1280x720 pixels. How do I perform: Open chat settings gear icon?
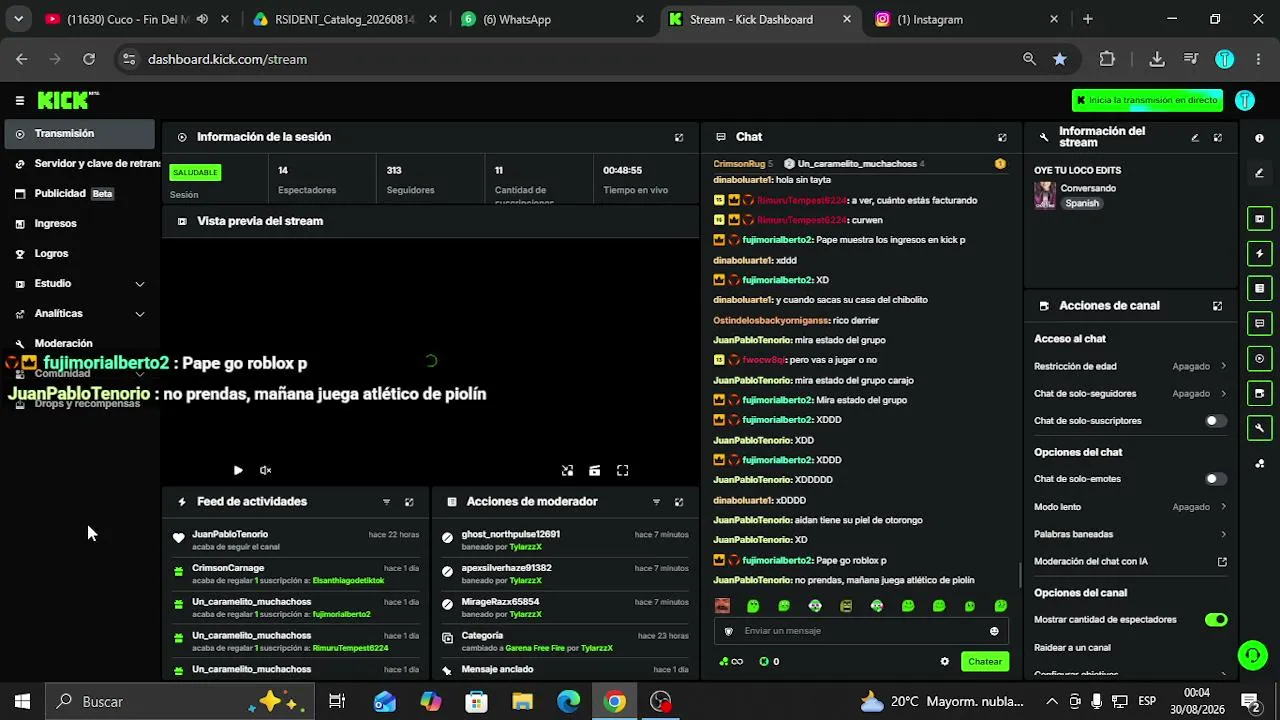944,661
